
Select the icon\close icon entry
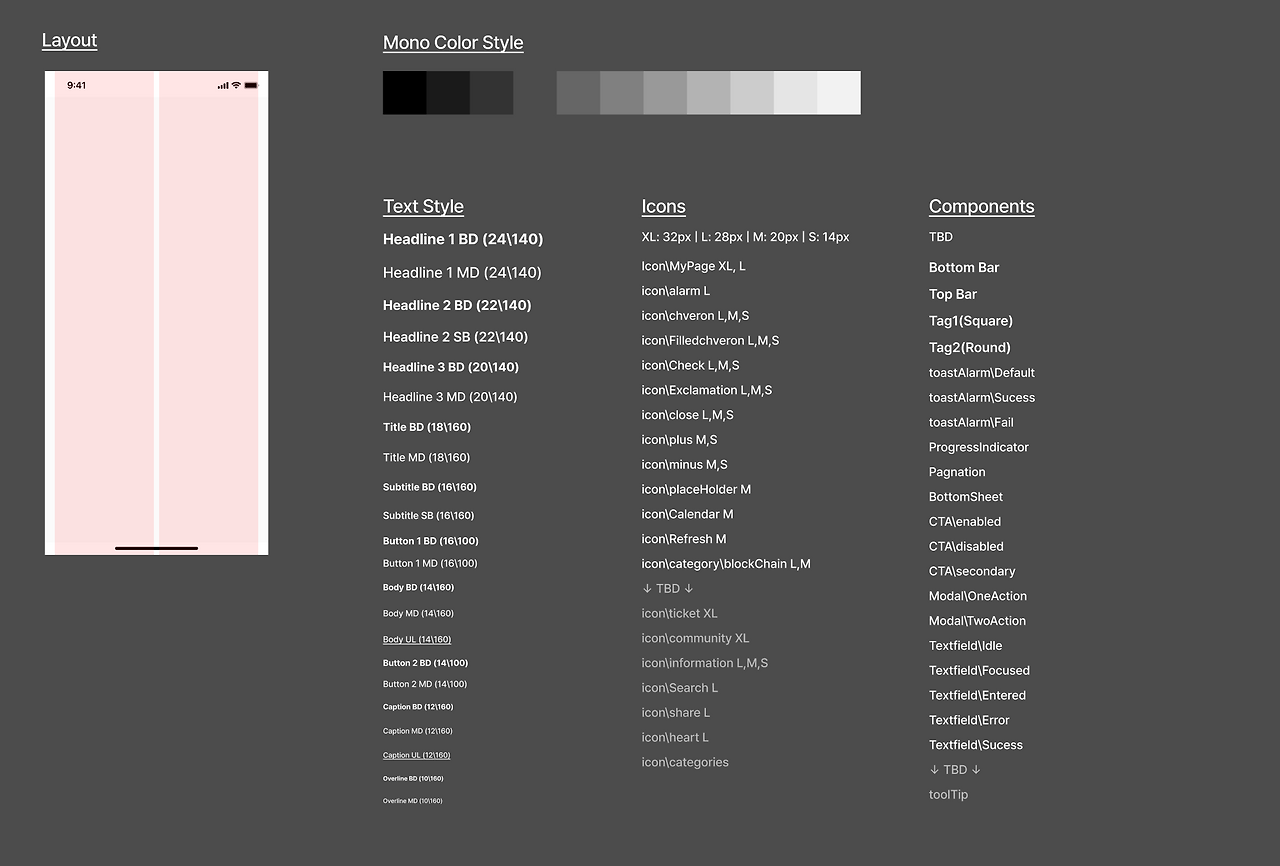pos(687,415)
